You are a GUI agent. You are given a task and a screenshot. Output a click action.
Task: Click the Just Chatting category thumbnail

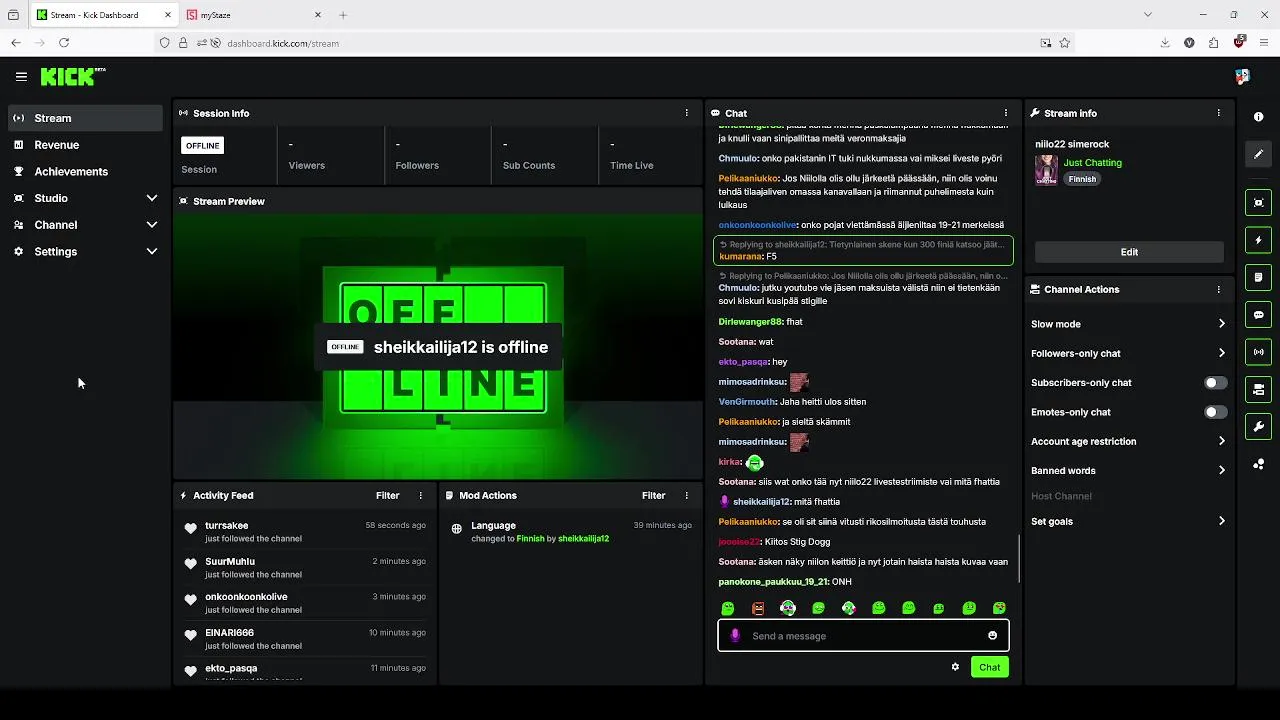1046,170
